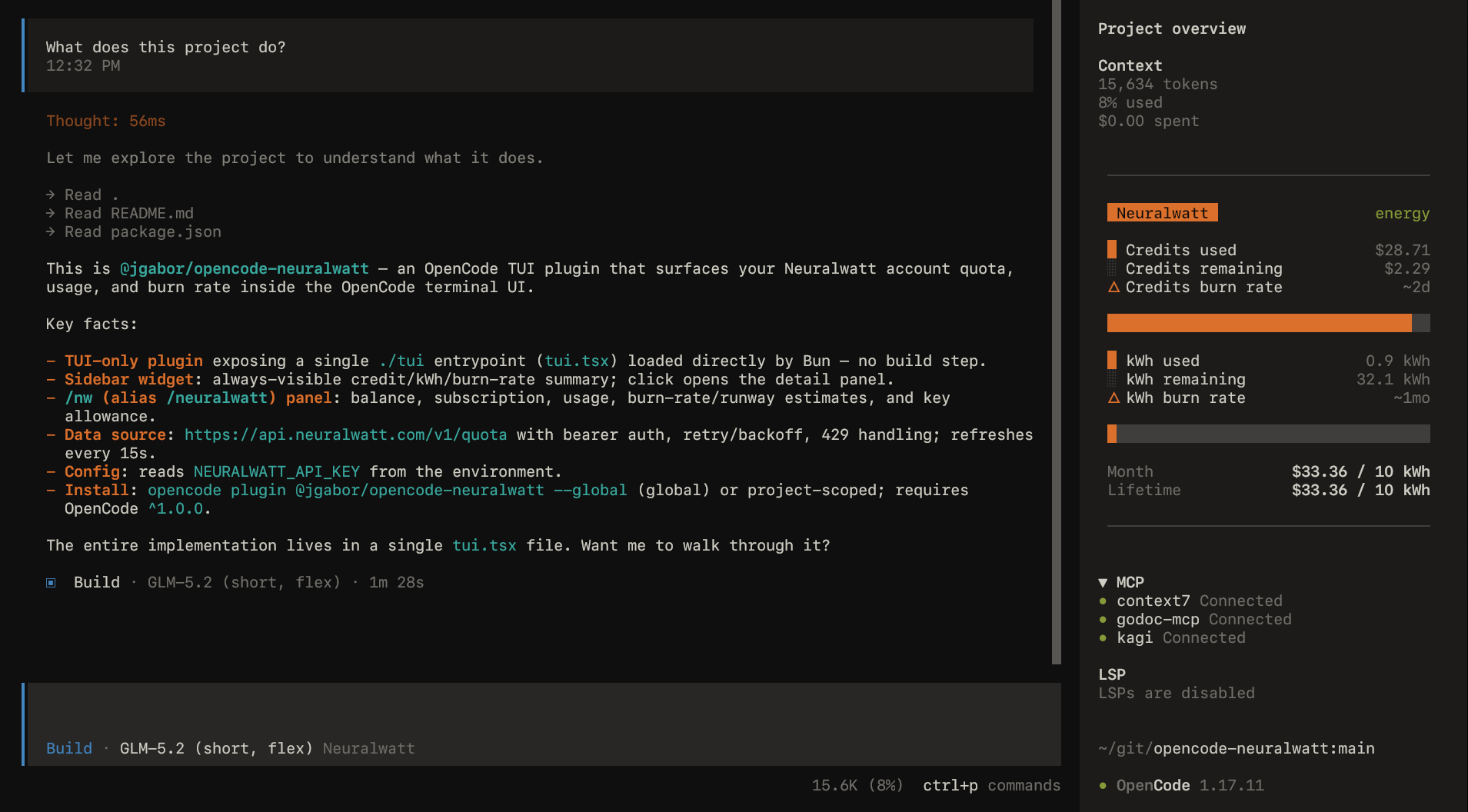Click the context7 Connected entry
1468x812 pixels.
click(1199, 601)
